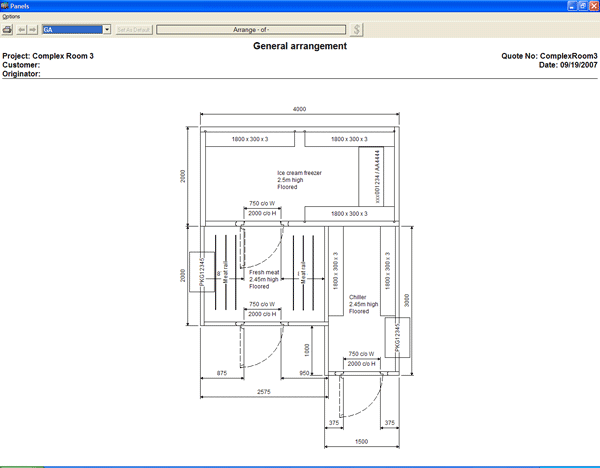The height and width of the screenshot is (468, 600).
Task: Click the General arrangement heading
Action: 300,46
